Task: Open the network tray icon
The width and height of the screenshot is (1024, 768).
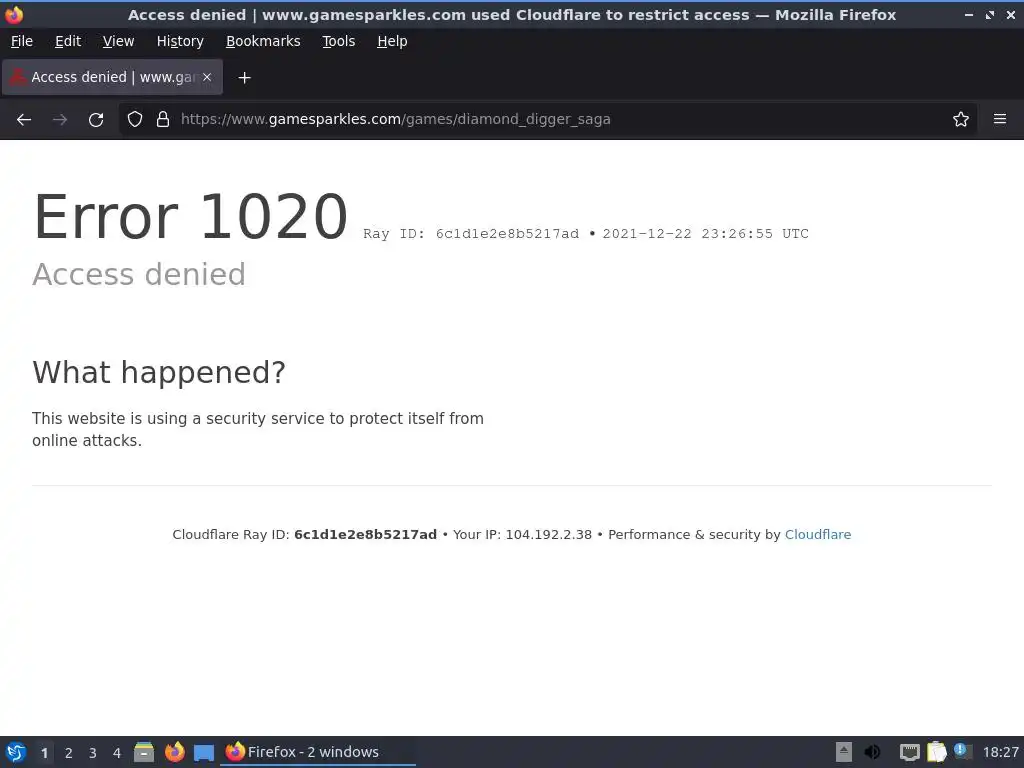Action: tap(909, 752)
